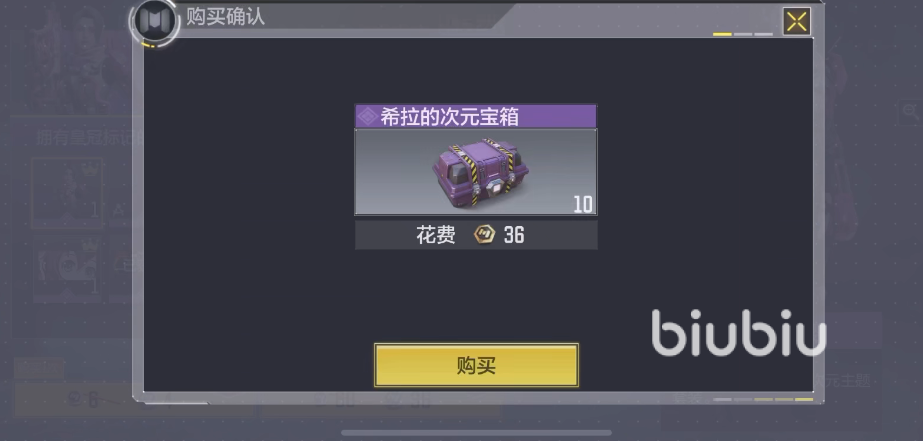Click the dimmed upper crown character thumbnail
The image size is (923, 441).
pos(67,193)
